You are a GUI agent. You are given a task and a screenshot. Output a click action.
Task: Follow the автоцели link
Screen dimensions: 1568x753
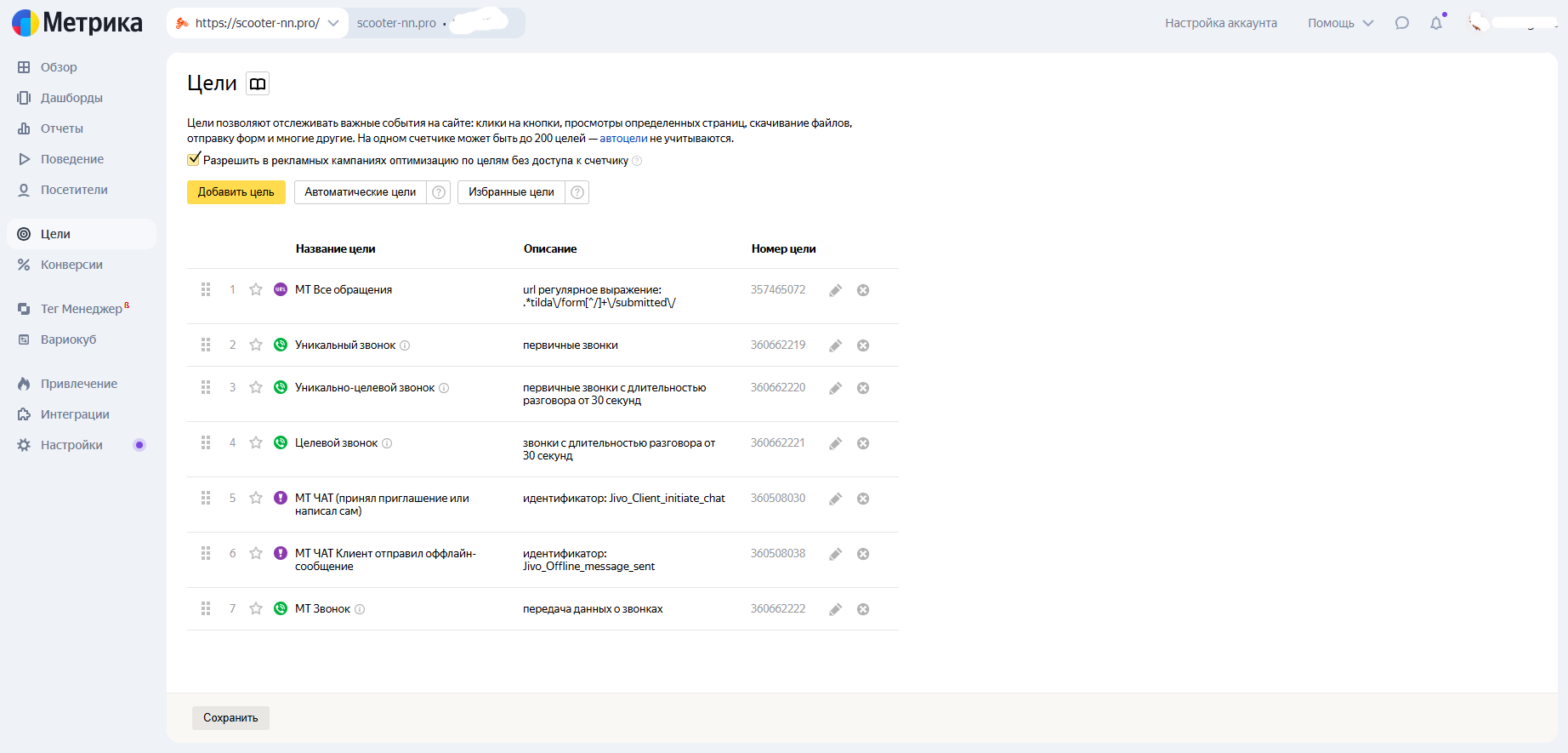click(623, 139)
